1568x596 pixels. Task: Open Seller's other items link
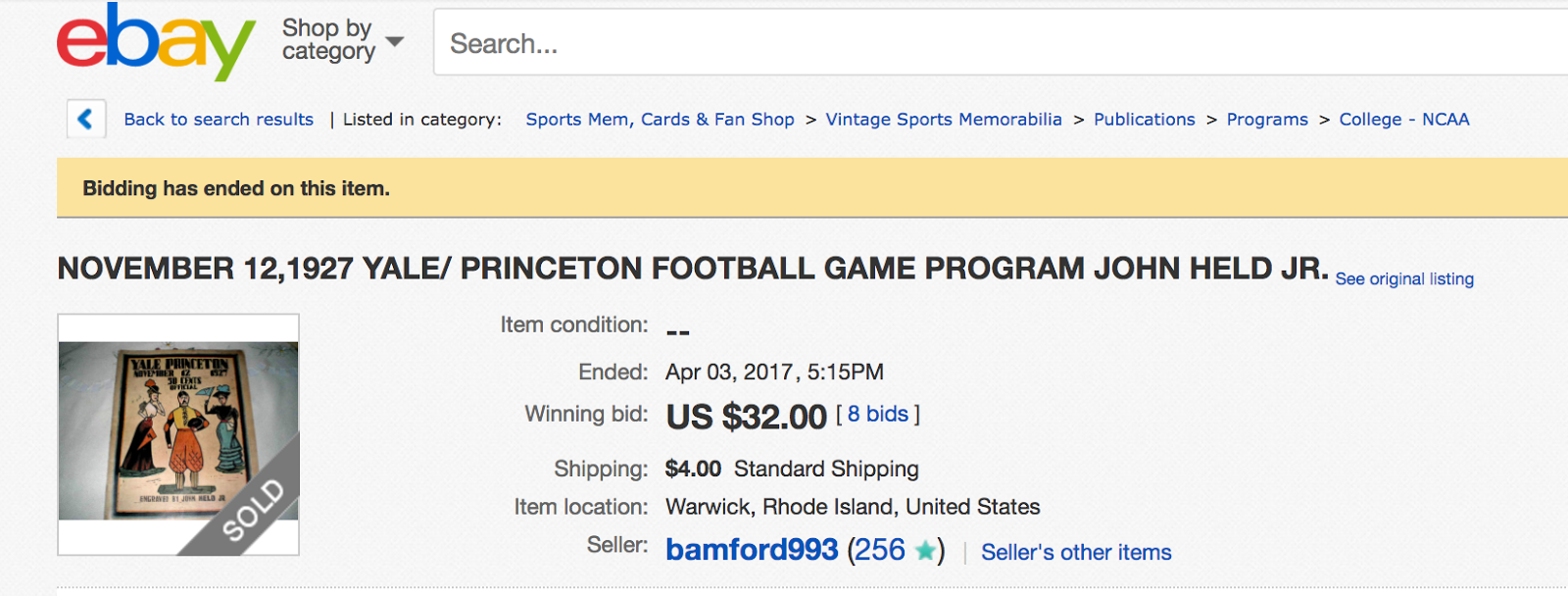click(x=1075, y=553)
